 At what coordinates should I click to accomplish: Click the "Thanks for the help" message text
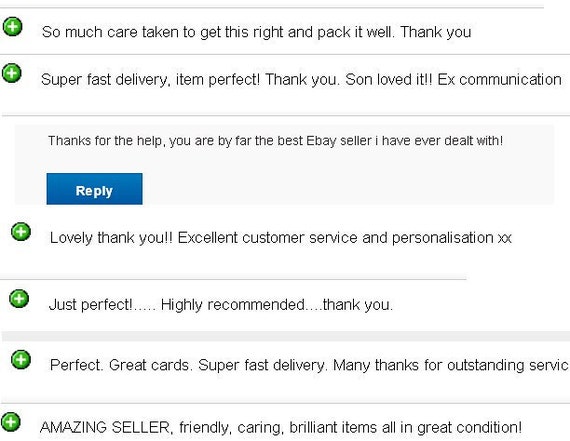276,141
